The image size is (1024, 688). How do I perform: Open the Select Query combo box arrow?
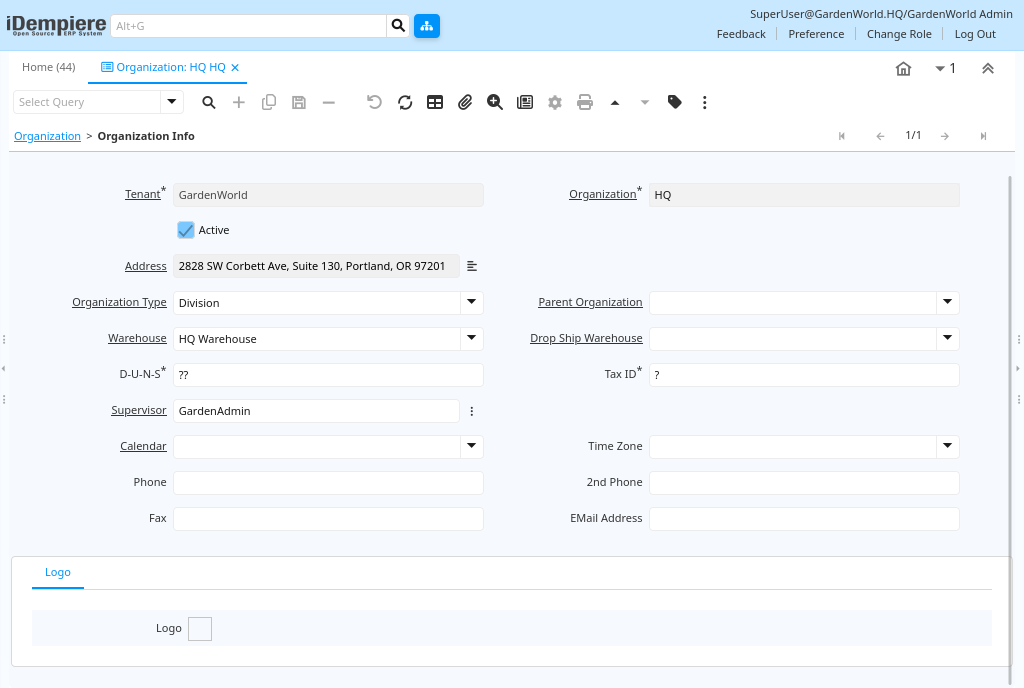(172, 102)
